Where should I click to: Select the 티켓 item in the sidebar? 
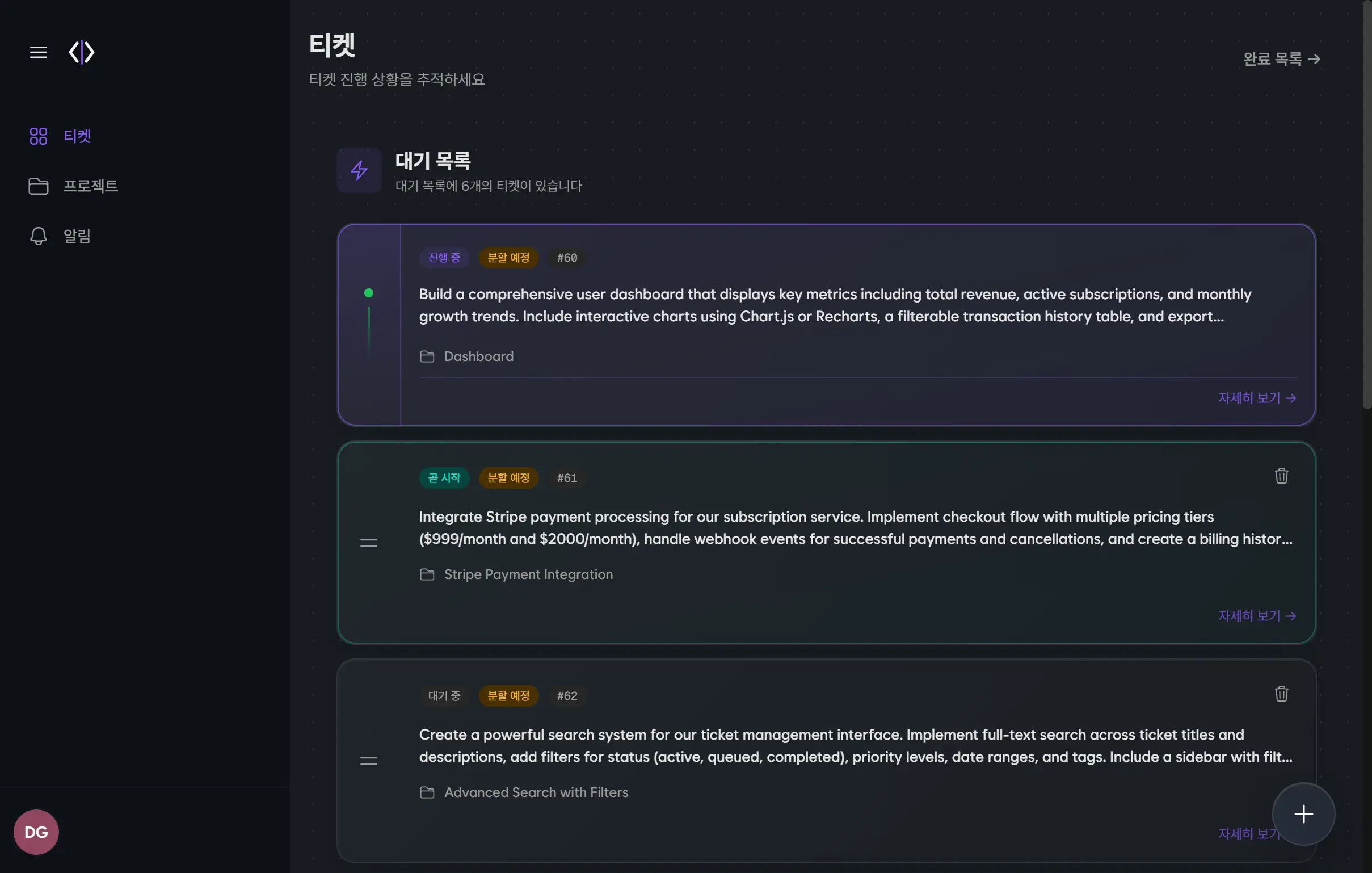(x=78, y=136)
